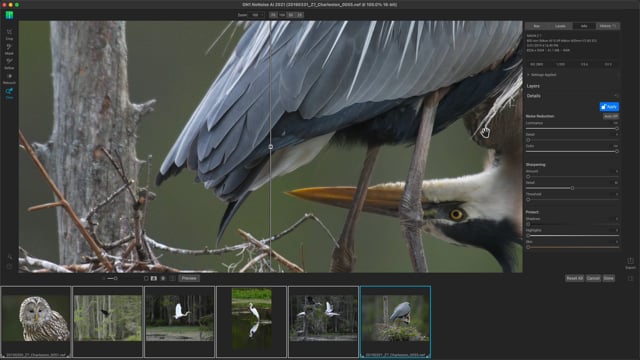Toggle the Preview button
640x360 pixels.
tap(189, 278)
